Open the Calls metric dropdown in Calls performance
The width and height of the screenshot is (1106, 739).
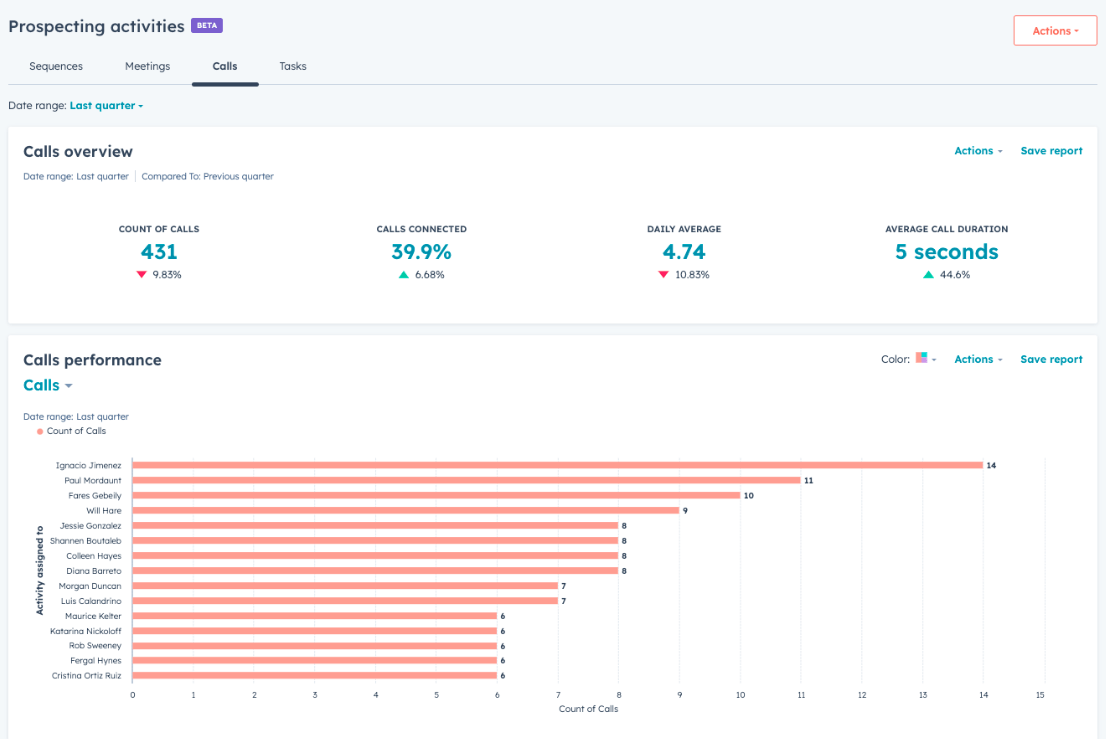click(48, 385)
